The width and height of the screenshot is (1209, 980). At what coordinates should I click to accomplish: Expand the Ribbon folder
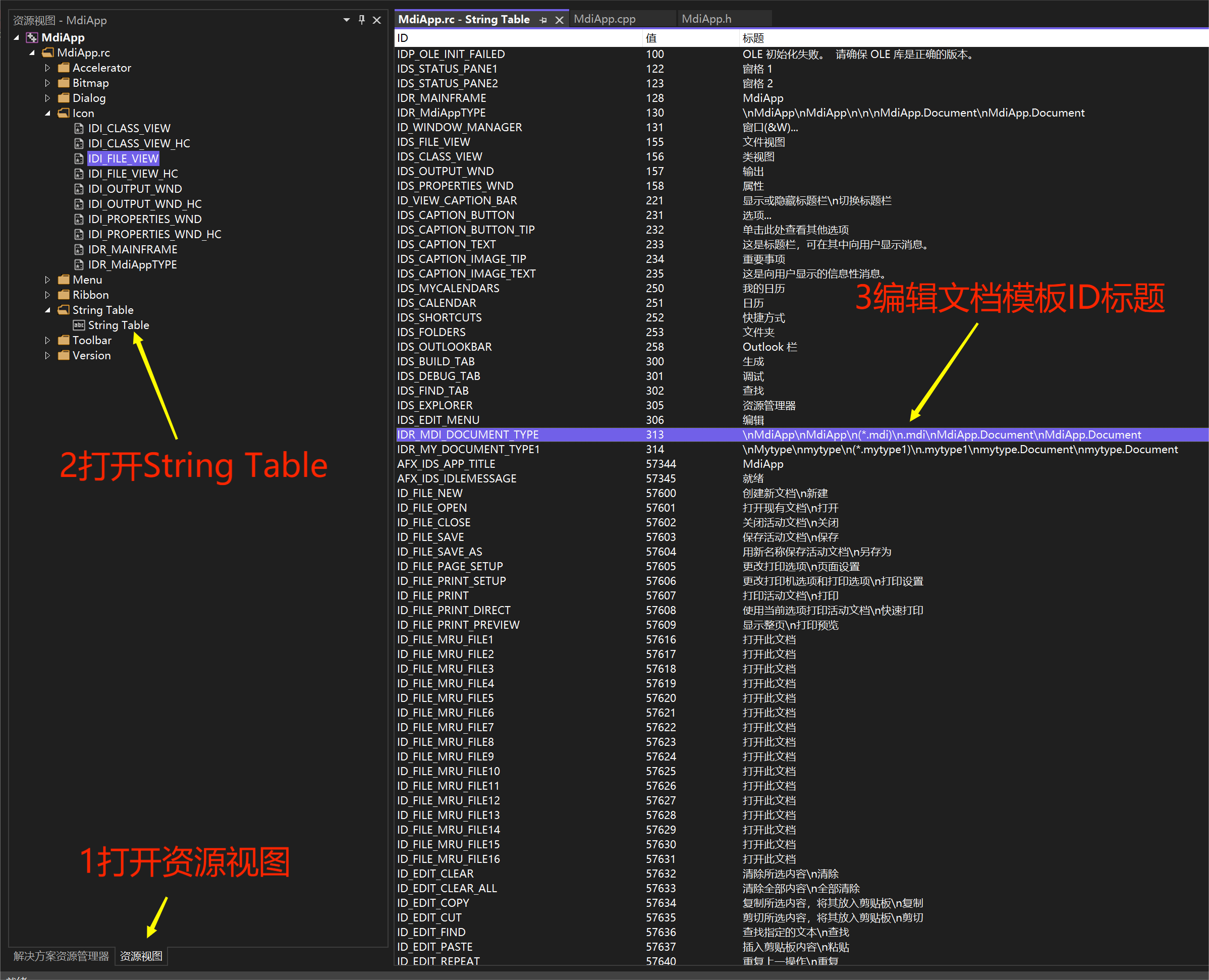tap(47, 295)
